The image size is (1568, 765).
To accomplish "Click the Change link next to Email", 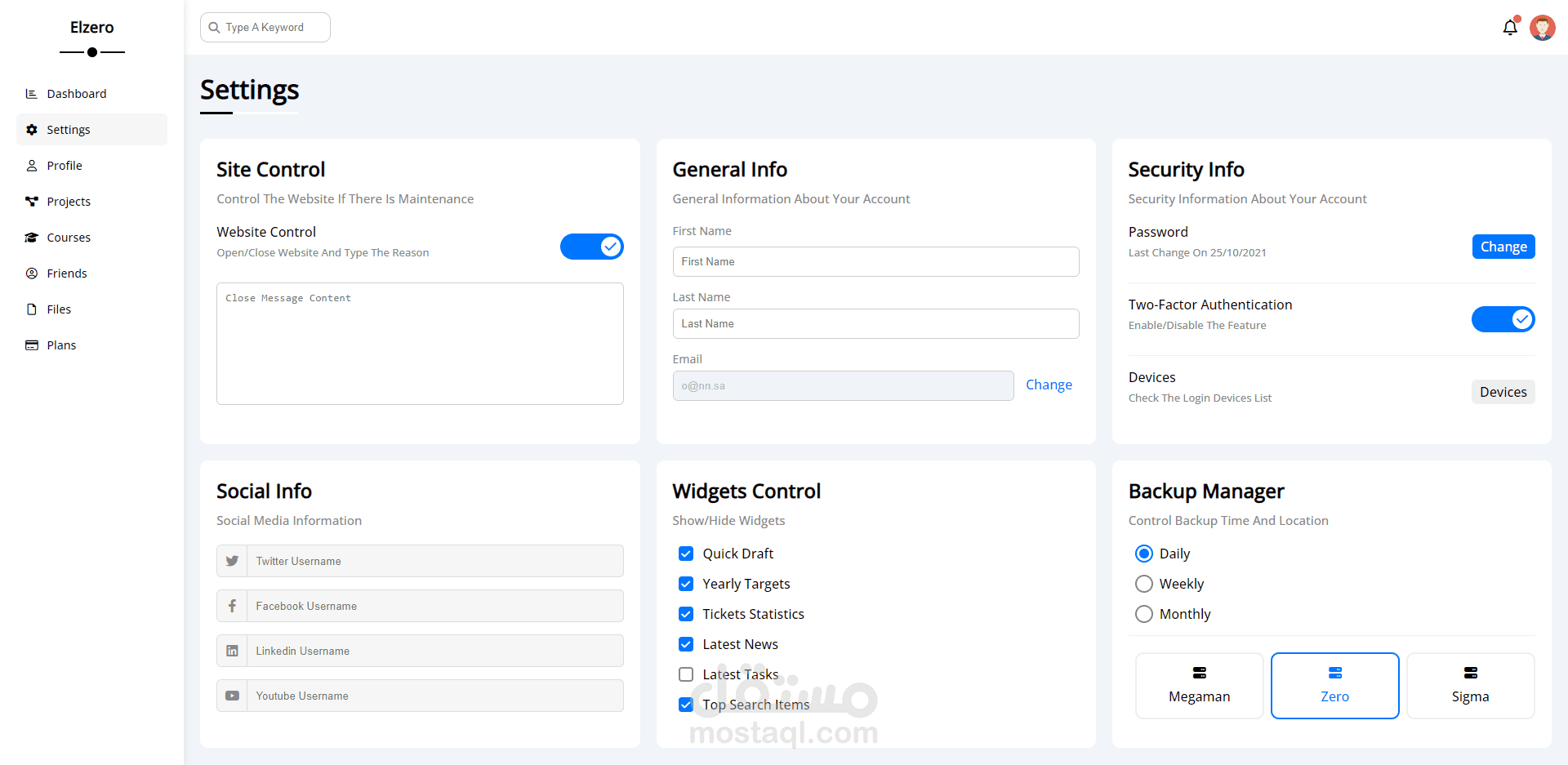I will [1049, 384].
